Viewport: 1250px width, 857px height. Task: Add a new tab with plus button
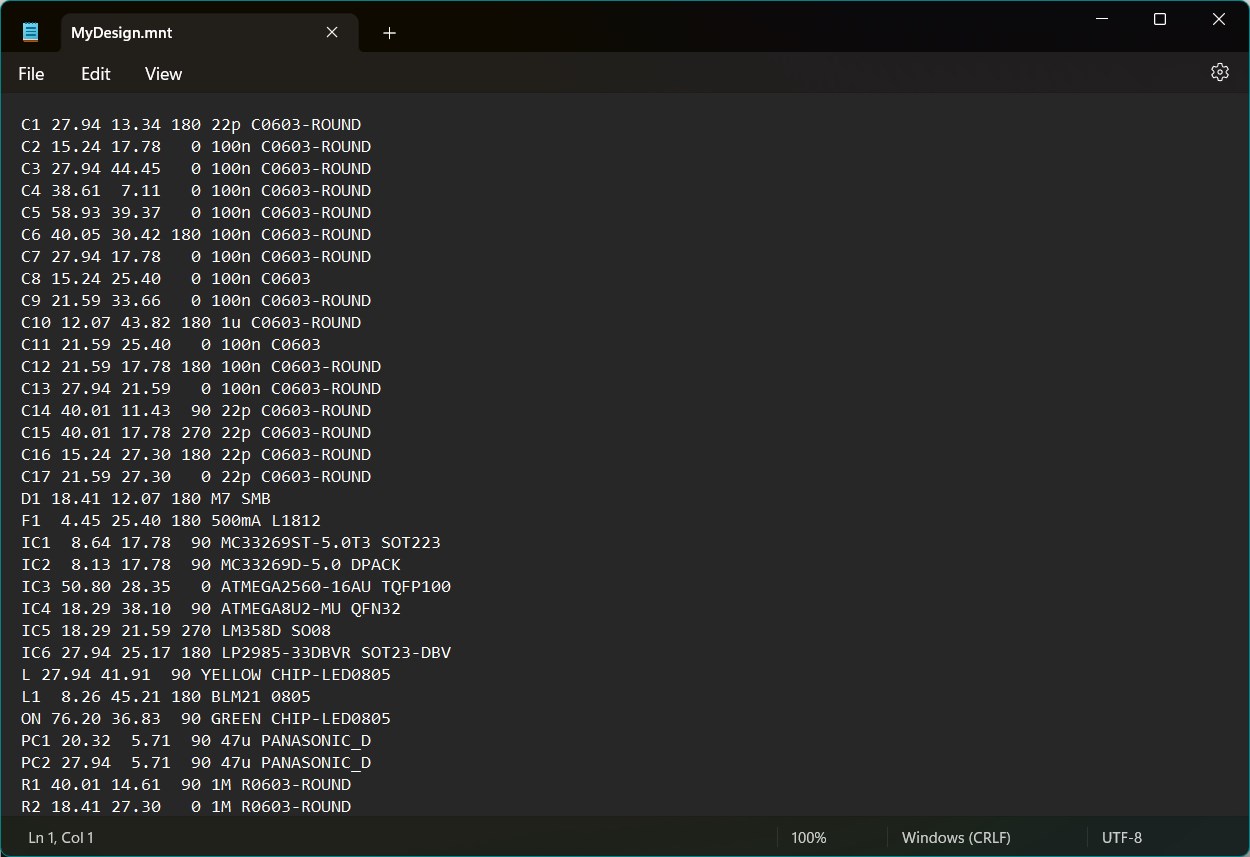click(389, 33)
